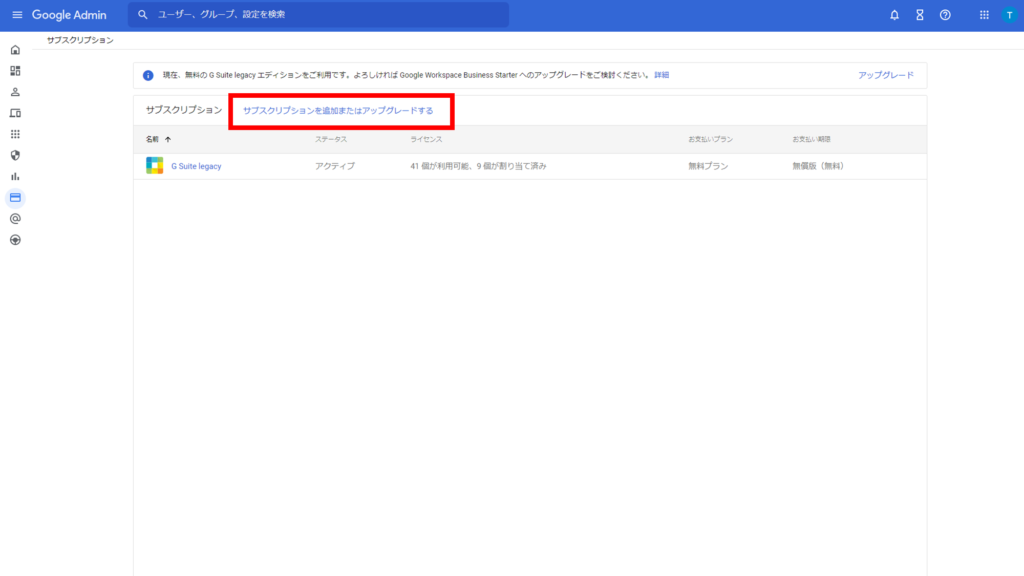Click the 無料プラン cell
This screenshot has width=1024, height=576.
pos(708,166)
